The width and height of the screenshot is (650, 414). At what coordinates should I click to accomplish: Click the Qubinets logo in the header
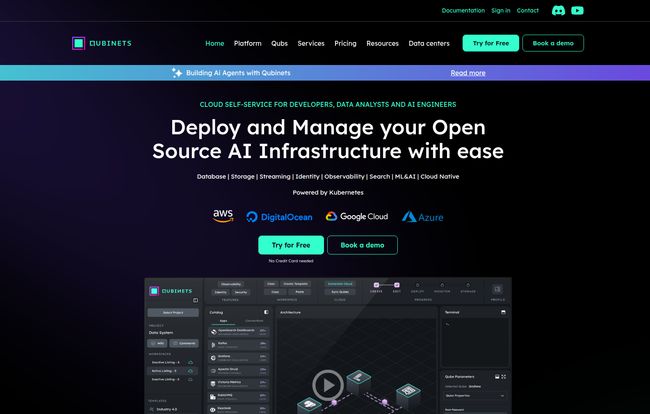tap(102, 43)
